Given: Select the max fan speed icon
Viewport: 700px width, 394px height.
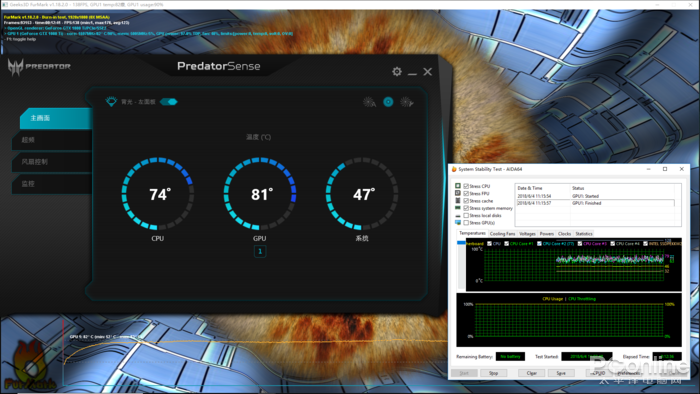Looking at the screenshot, I should point(407,102).
